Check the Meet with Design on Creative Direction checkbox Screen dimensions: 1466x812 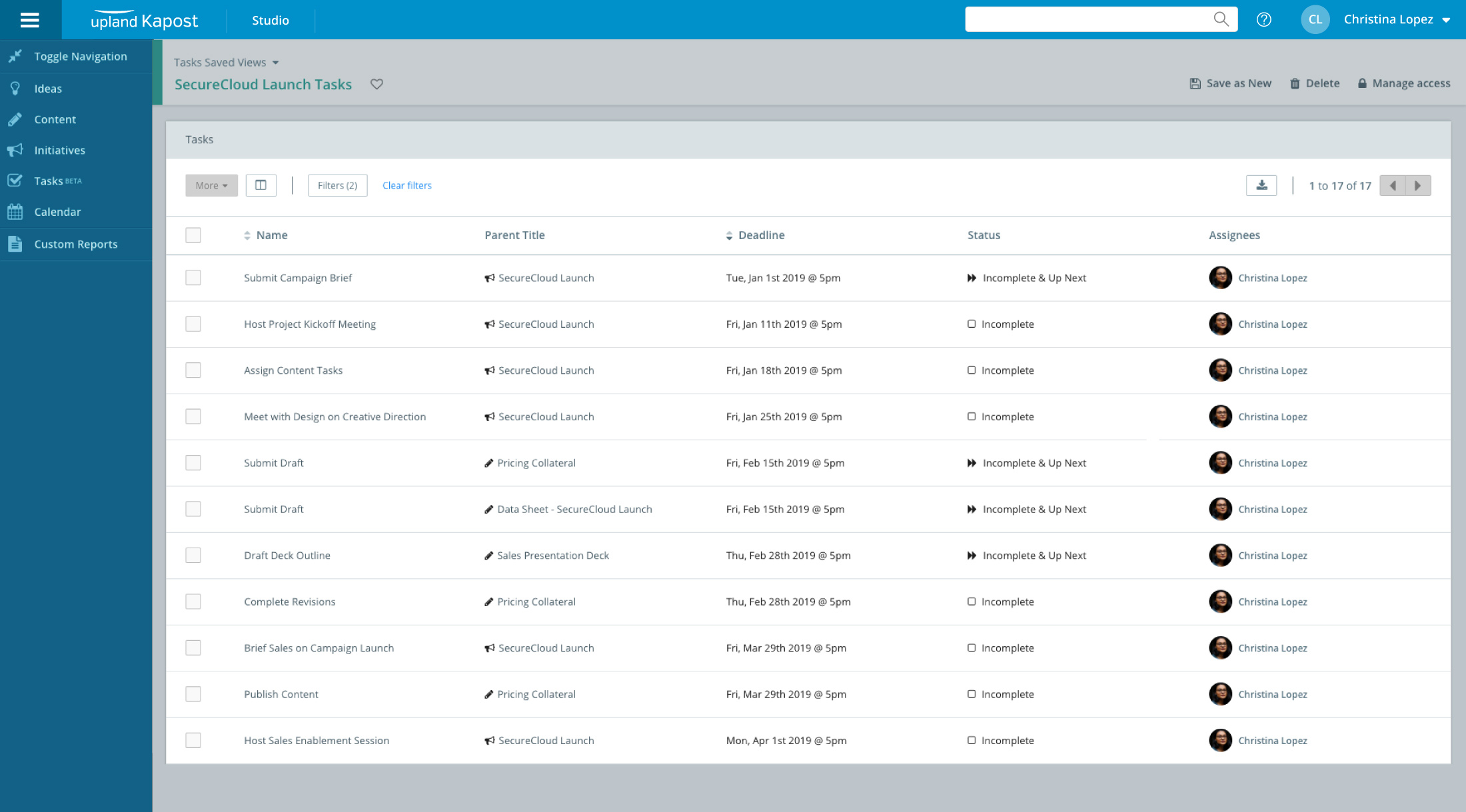coord(193,416)
